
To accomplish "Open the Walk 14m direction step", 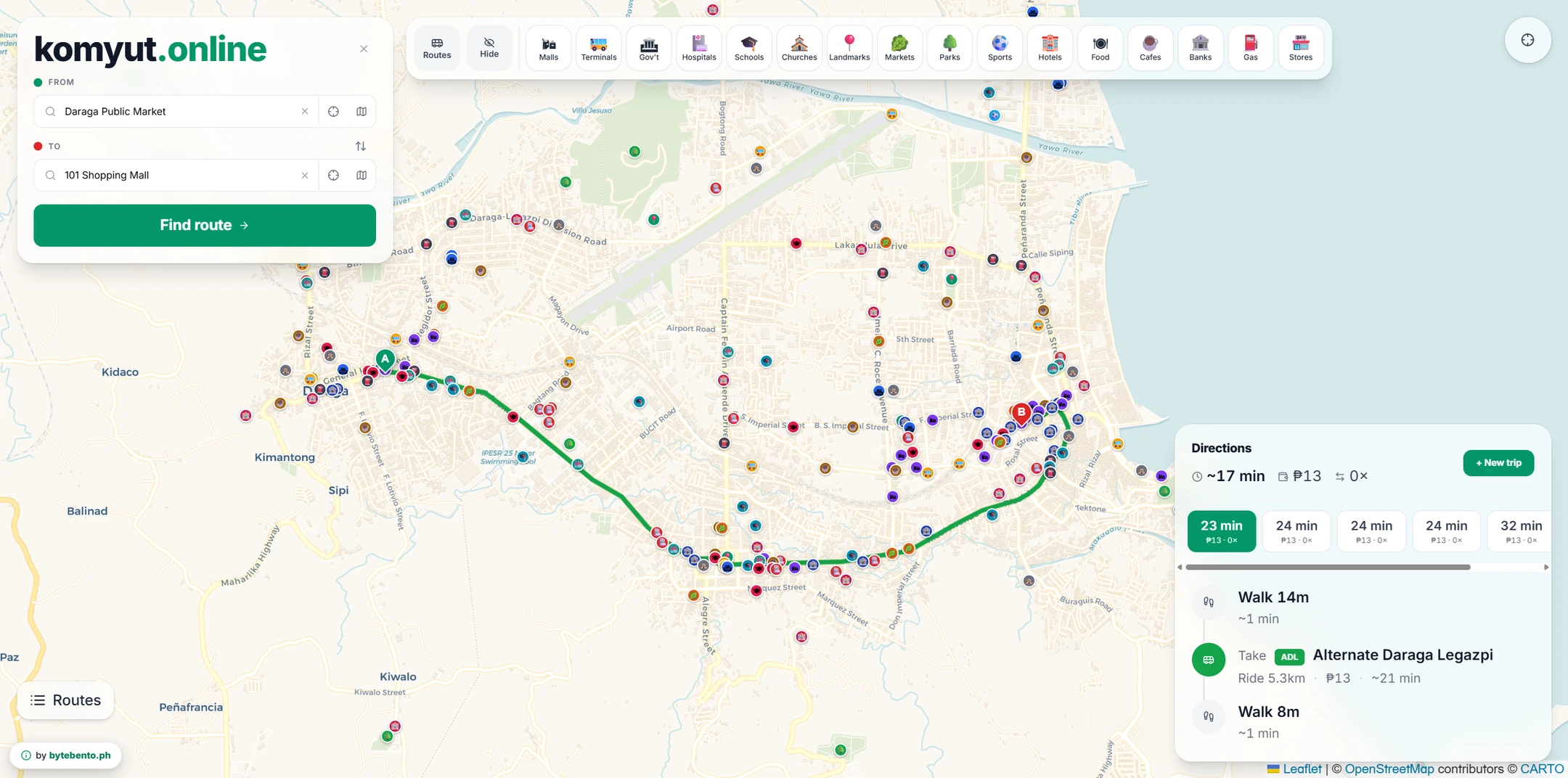I will (x=1363, y=607).
